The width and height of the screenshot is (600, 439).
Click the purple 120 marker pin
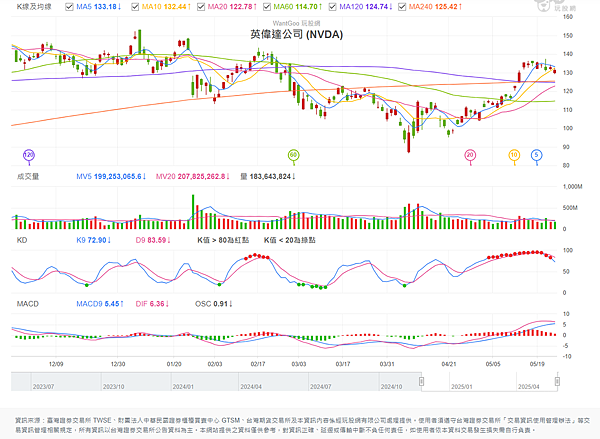pyautogui.click(x=29, y=156)
